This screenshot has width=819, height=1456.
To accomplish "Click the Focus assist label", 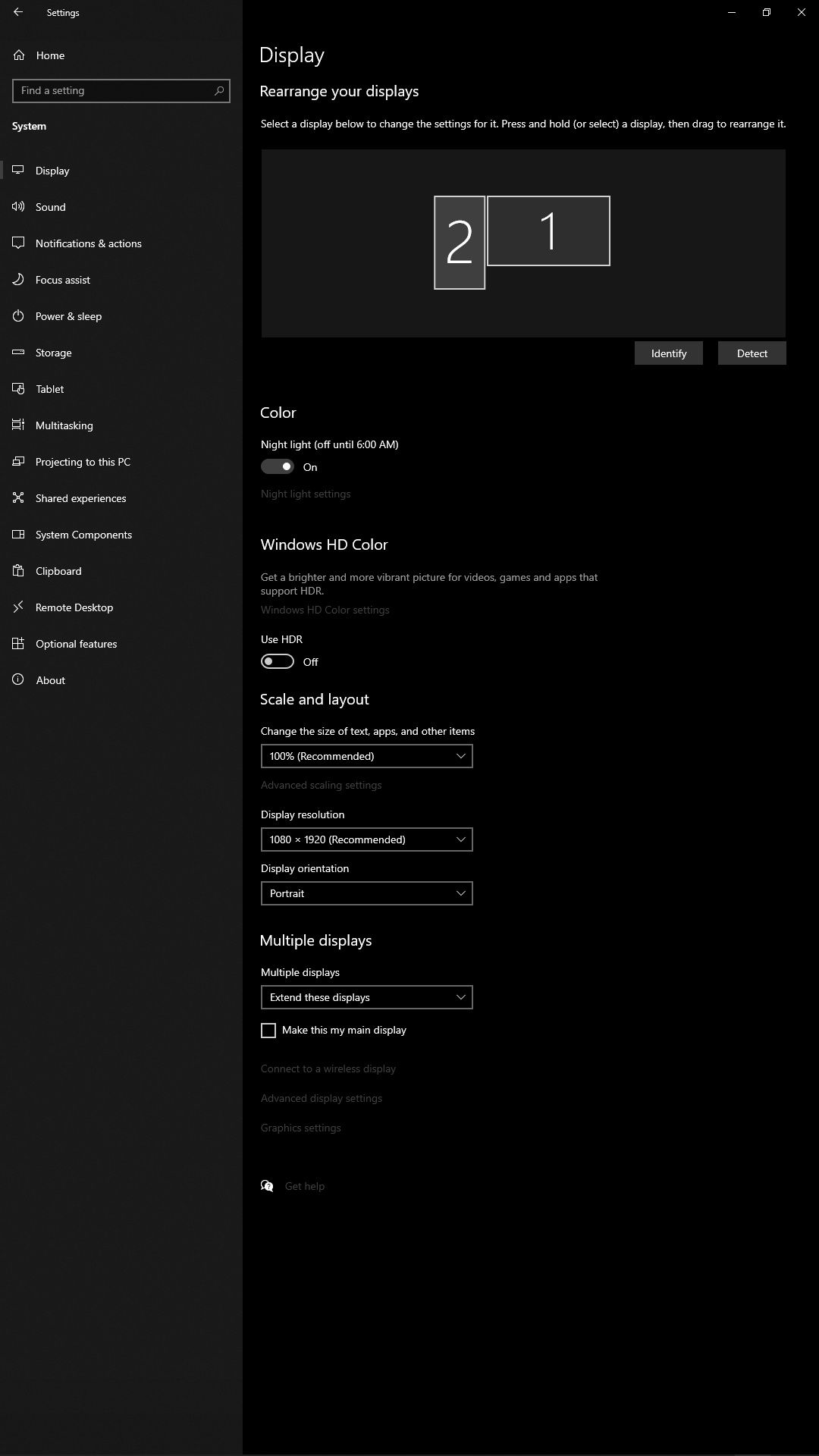I will click(63, 280).
